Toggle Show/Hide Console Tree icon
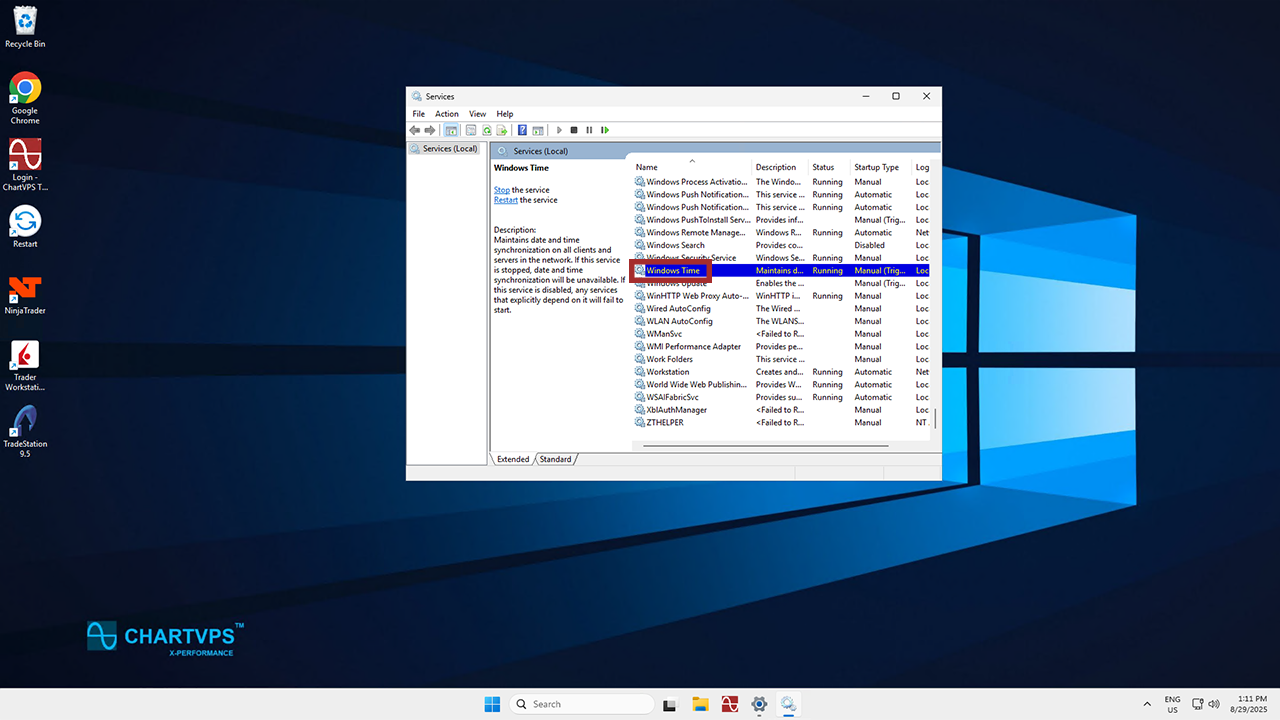 tap(451, 130)
